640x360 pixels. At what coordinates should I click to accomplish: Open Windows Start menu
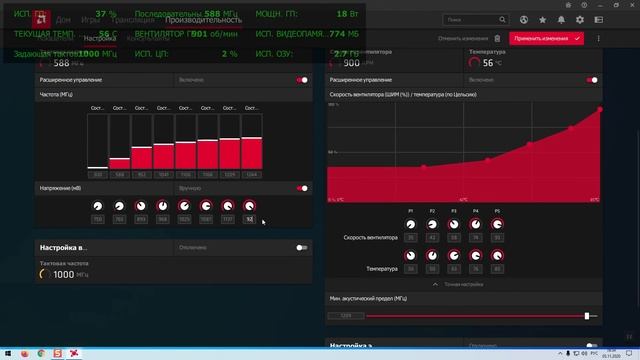coord(8,353)
